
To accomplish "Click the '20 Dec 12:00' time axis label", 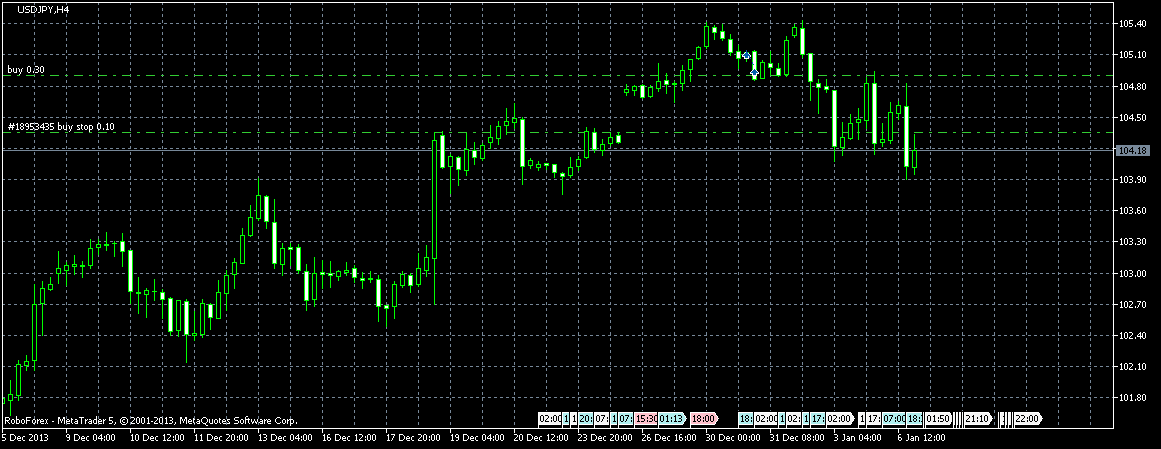I will click(x=541, y=437).
